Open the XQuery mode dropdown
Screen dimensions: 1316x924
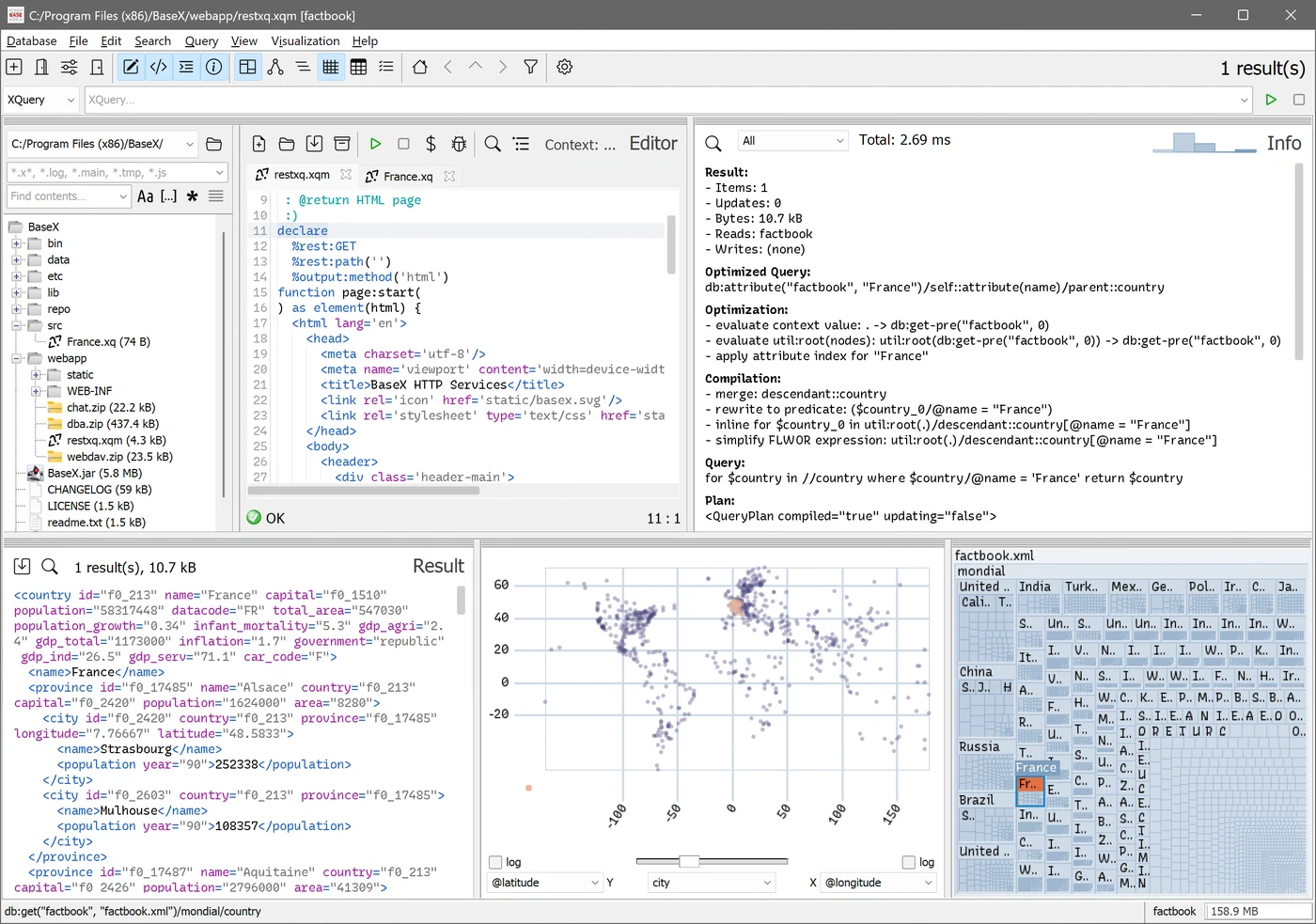point(41,100)
